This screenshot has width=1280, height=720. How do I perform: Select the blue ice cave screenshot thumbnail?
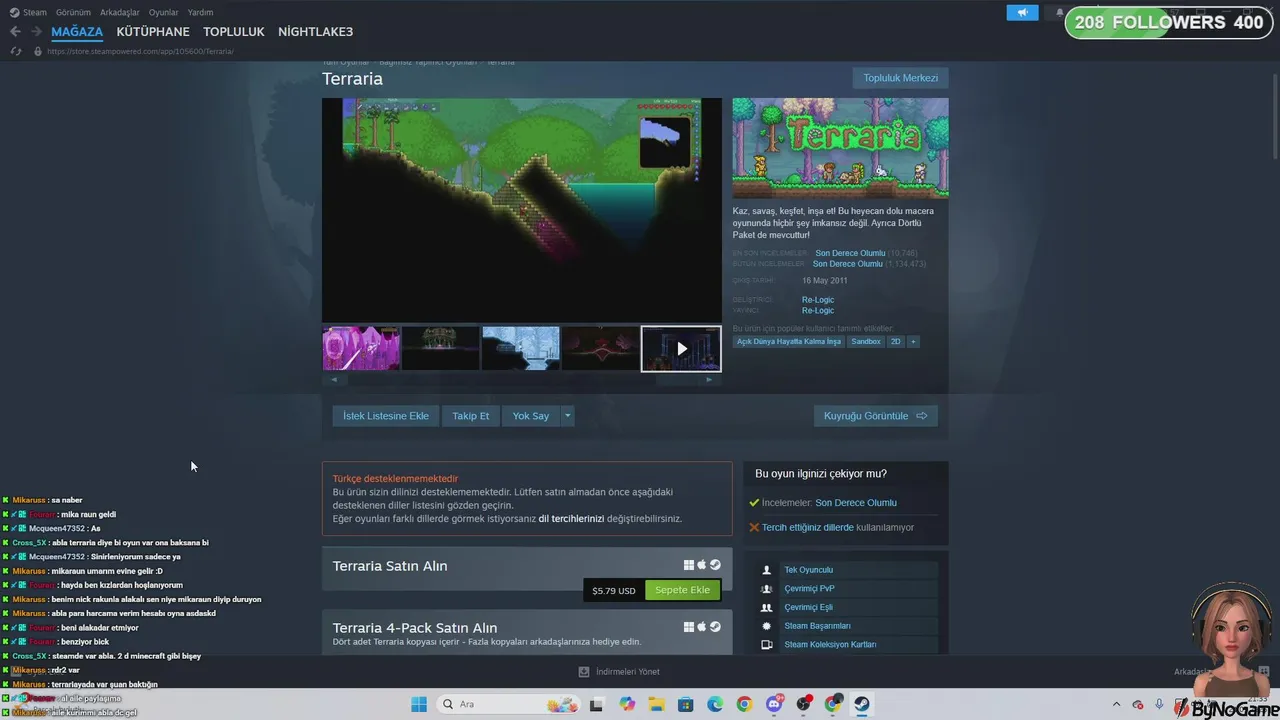[521, 348]
